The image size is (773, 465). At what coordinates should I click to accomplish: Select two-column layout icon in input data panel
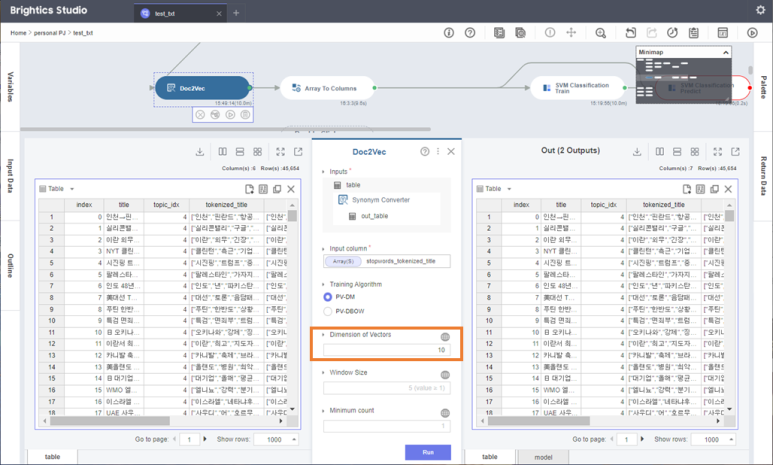click(x=223, y=152)
